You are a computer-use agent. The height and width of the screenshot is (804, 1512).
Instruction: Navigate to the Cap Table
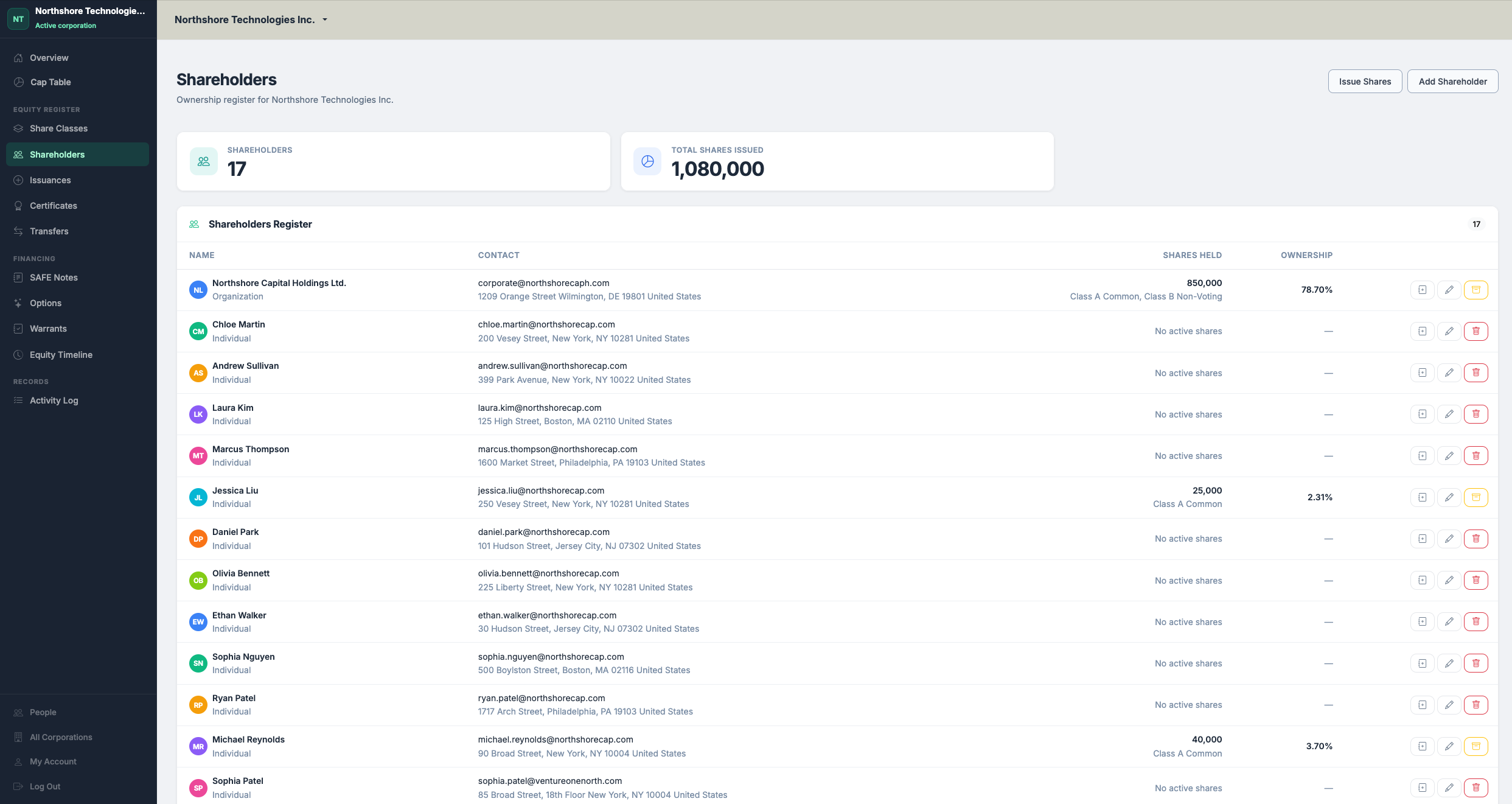(51, 82)
